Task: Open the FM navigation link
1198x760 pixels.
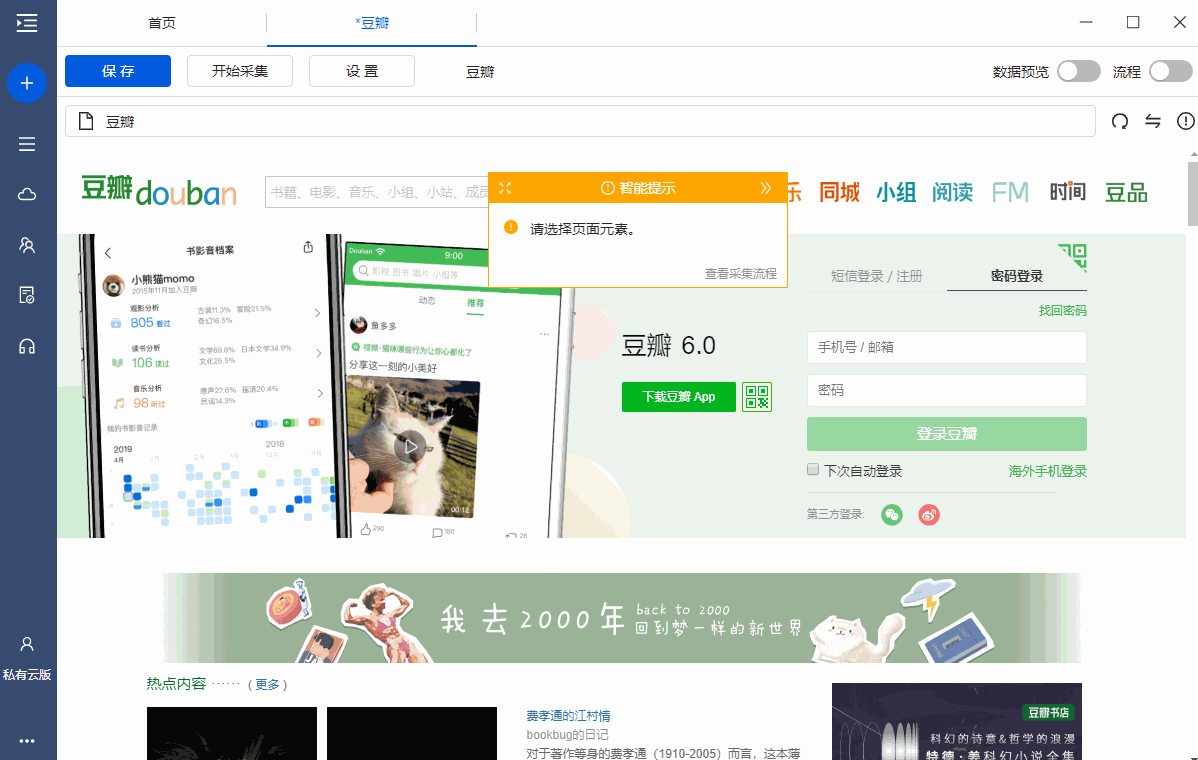Action: click(1010, 192)
